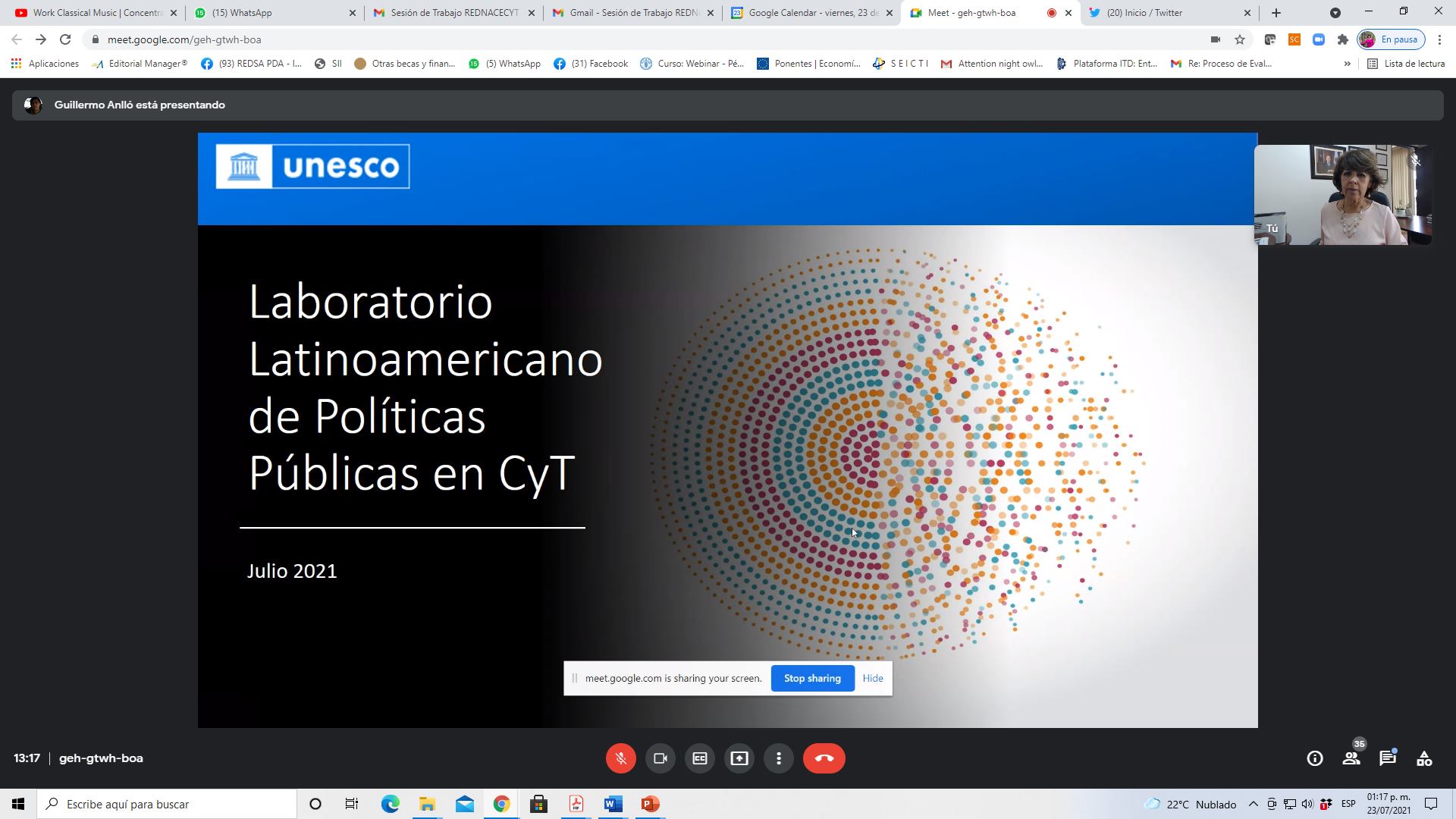Toggle the camera on or off
This screenshot has height=819, width=1456.
coord(660,758)
